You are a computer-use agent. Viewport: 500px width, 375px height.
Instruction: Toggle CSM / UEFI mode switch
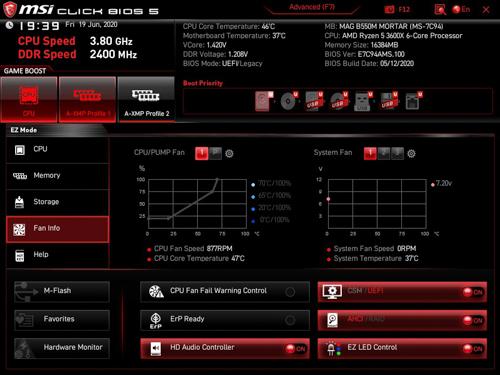[473, 292]
